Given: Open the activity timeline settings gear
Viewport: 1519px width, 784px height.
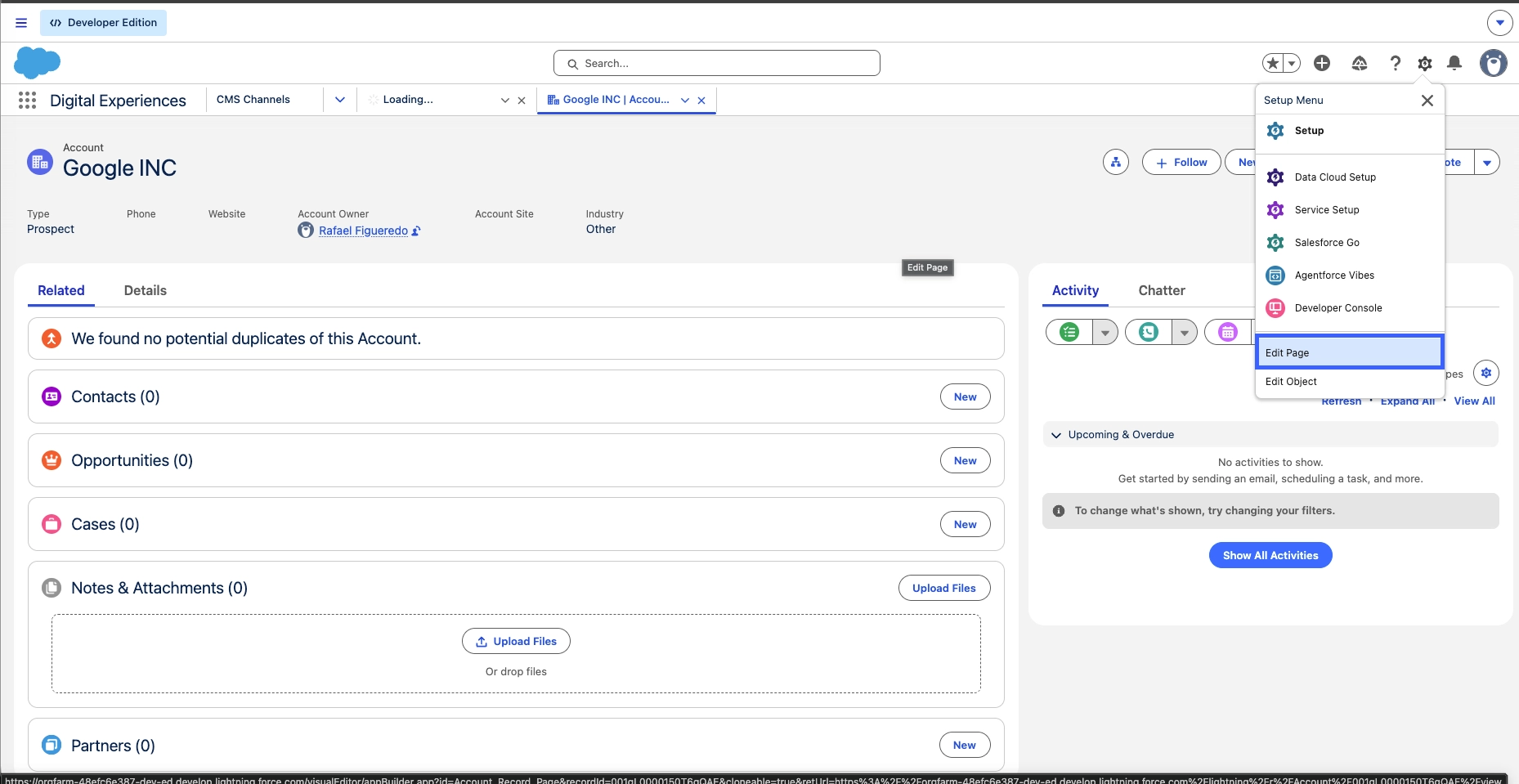Looking at the screenshot, I should click(x=1486, y=373).
